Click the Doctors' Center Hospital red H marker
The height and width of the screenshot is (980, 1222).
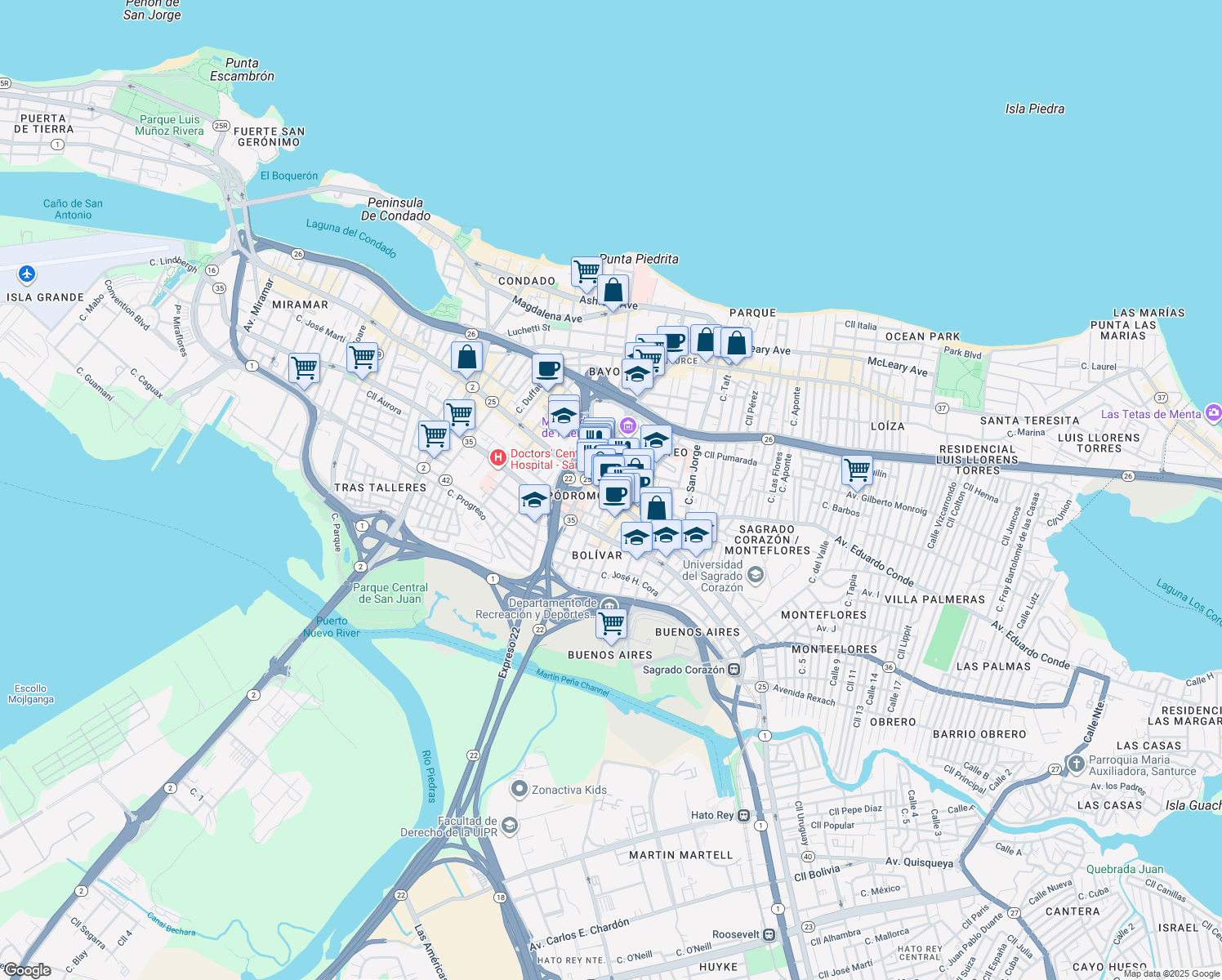[497, 457]
